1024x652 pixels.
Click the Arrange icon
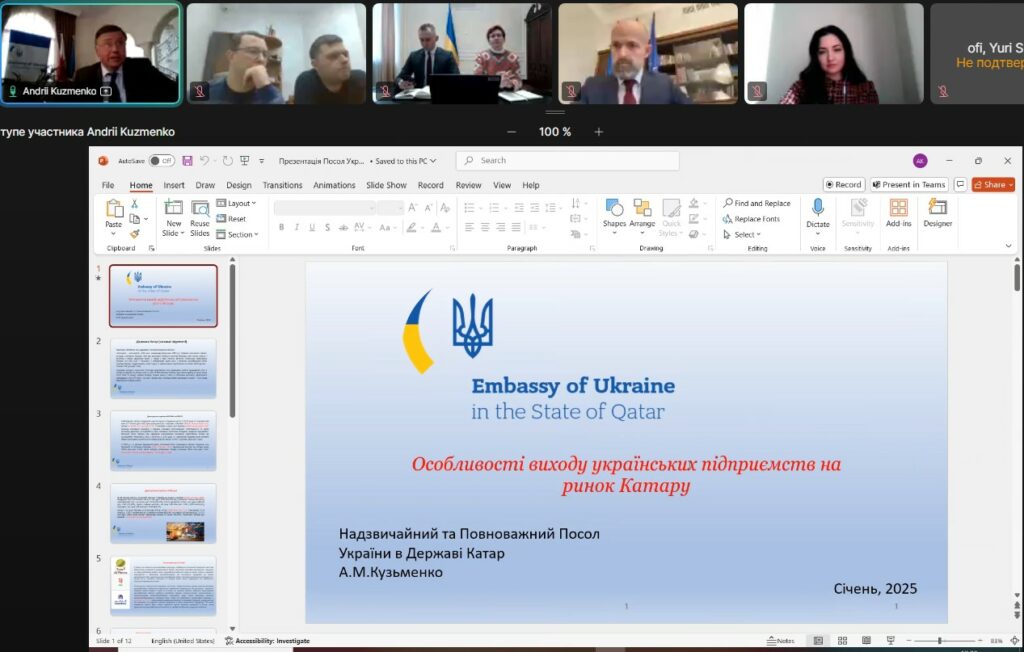tap(642, 208)
